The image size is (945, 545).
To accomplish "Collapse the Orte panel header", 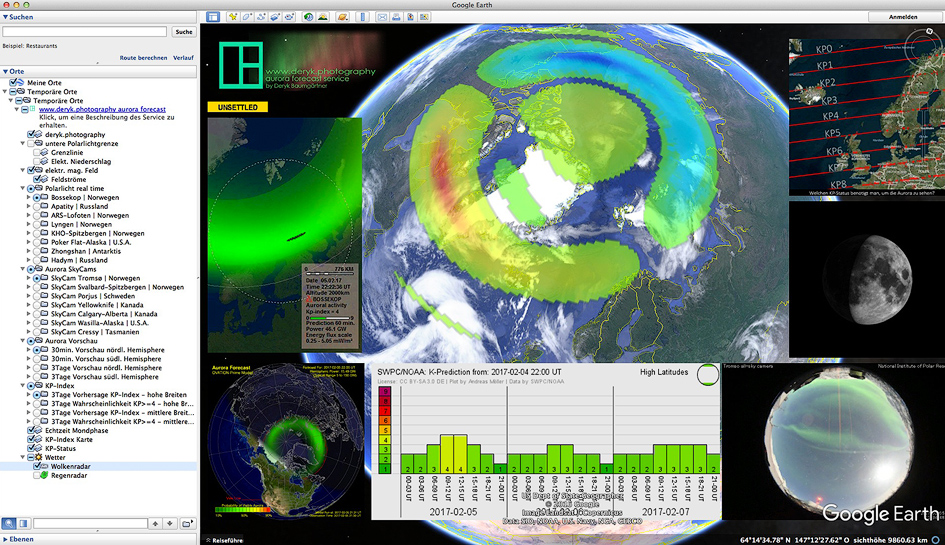I will (5, 71).
